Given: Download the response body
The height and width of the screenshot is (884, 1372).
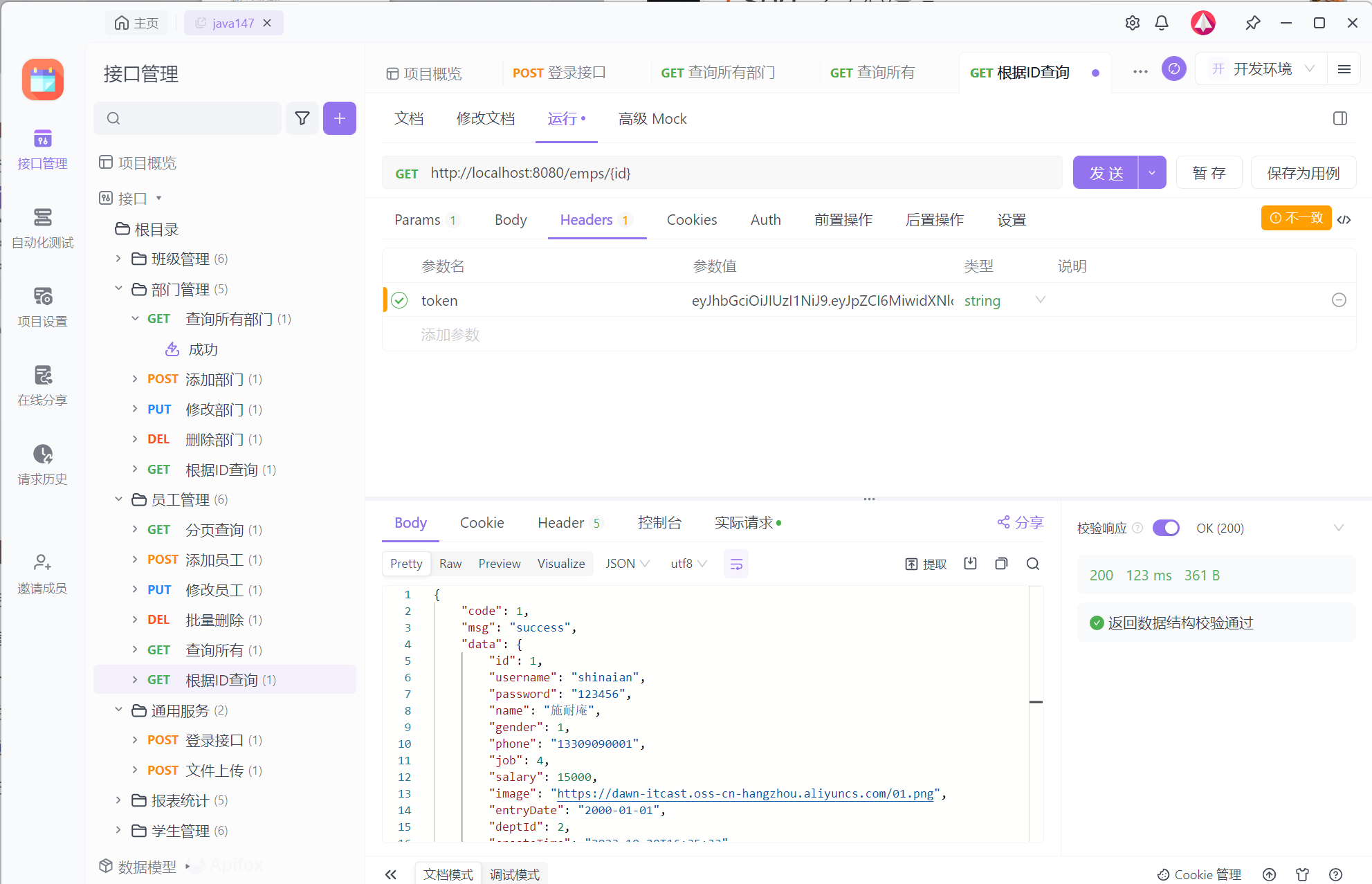Looking at the screenshot, I should pyautogui.click(x=970, y=564).
